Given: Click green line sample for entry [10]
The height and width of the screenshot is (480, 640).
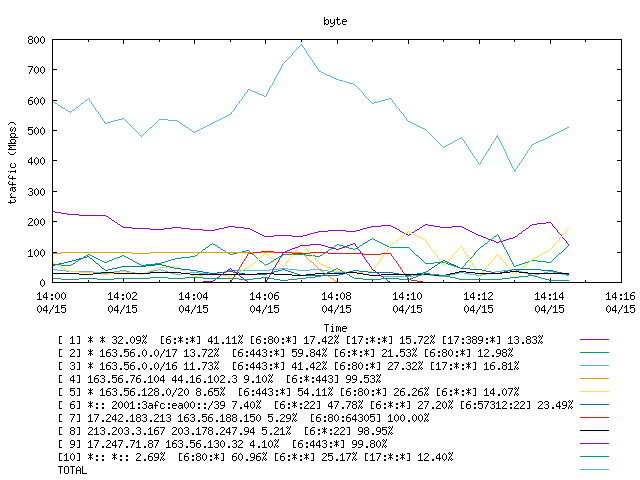Looking at the screenshot, I should [x=594, y=457].
